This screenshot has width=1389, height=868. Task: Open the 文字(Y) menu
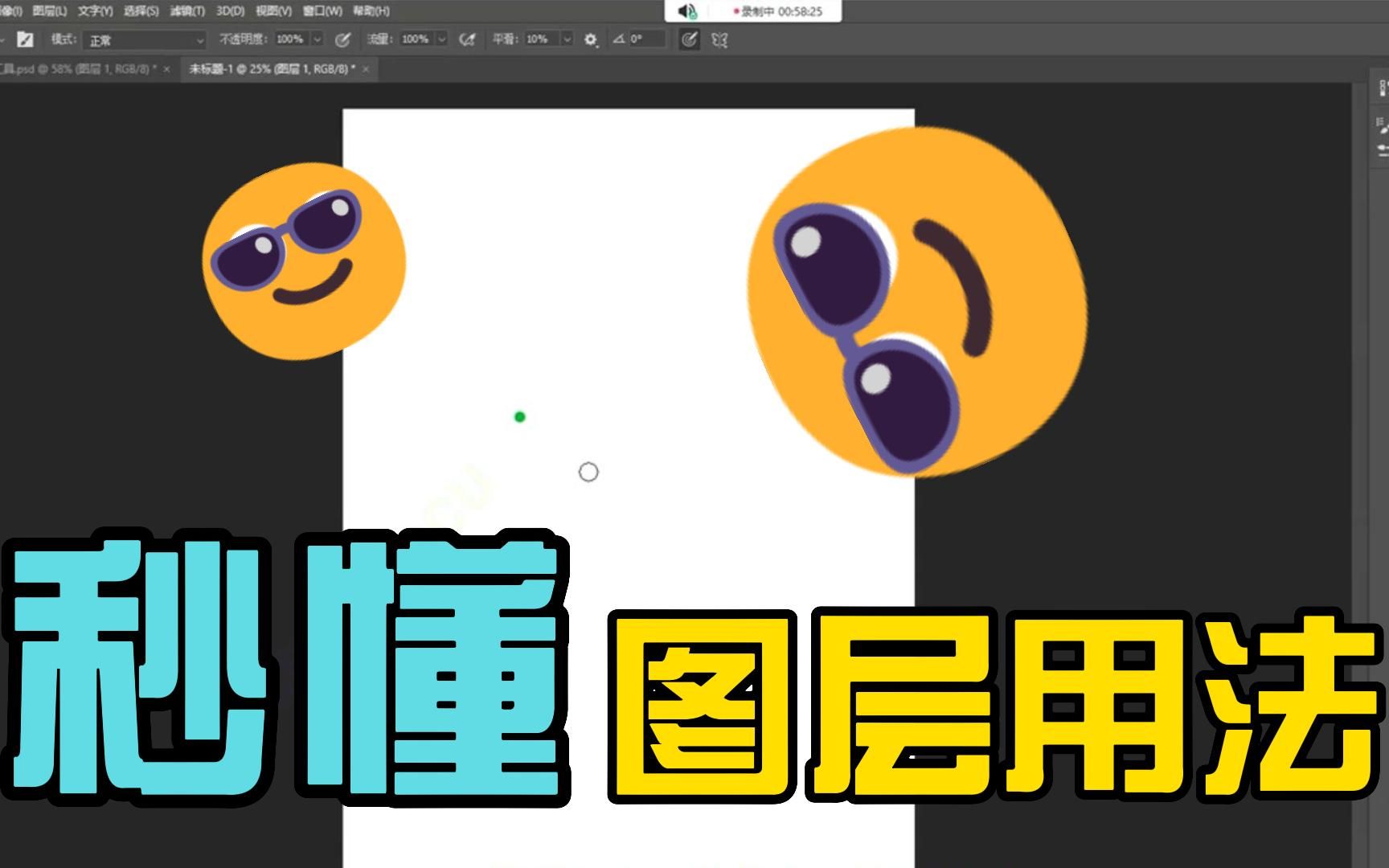click(x=96, y=11)
